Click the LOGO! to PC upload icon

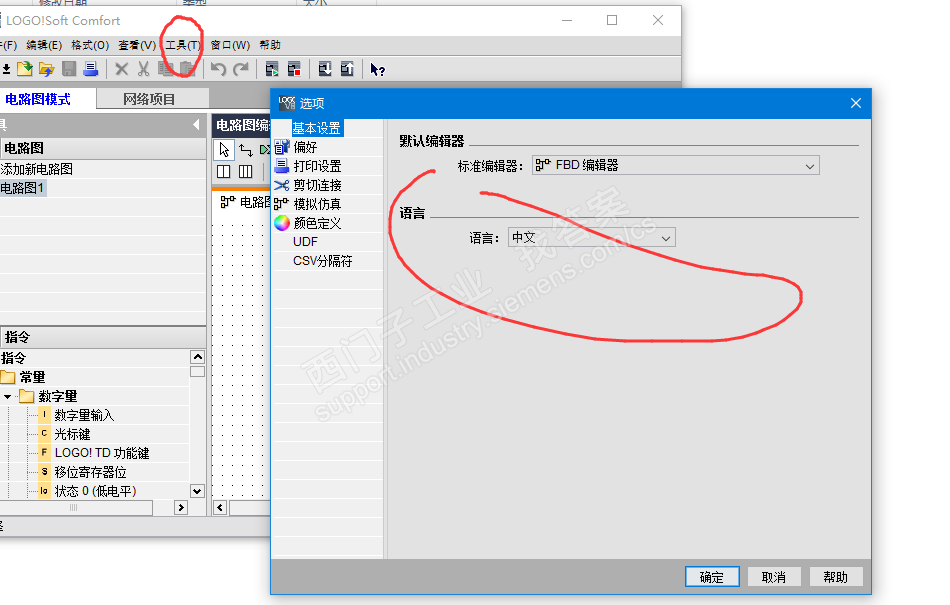pos(347,69)
